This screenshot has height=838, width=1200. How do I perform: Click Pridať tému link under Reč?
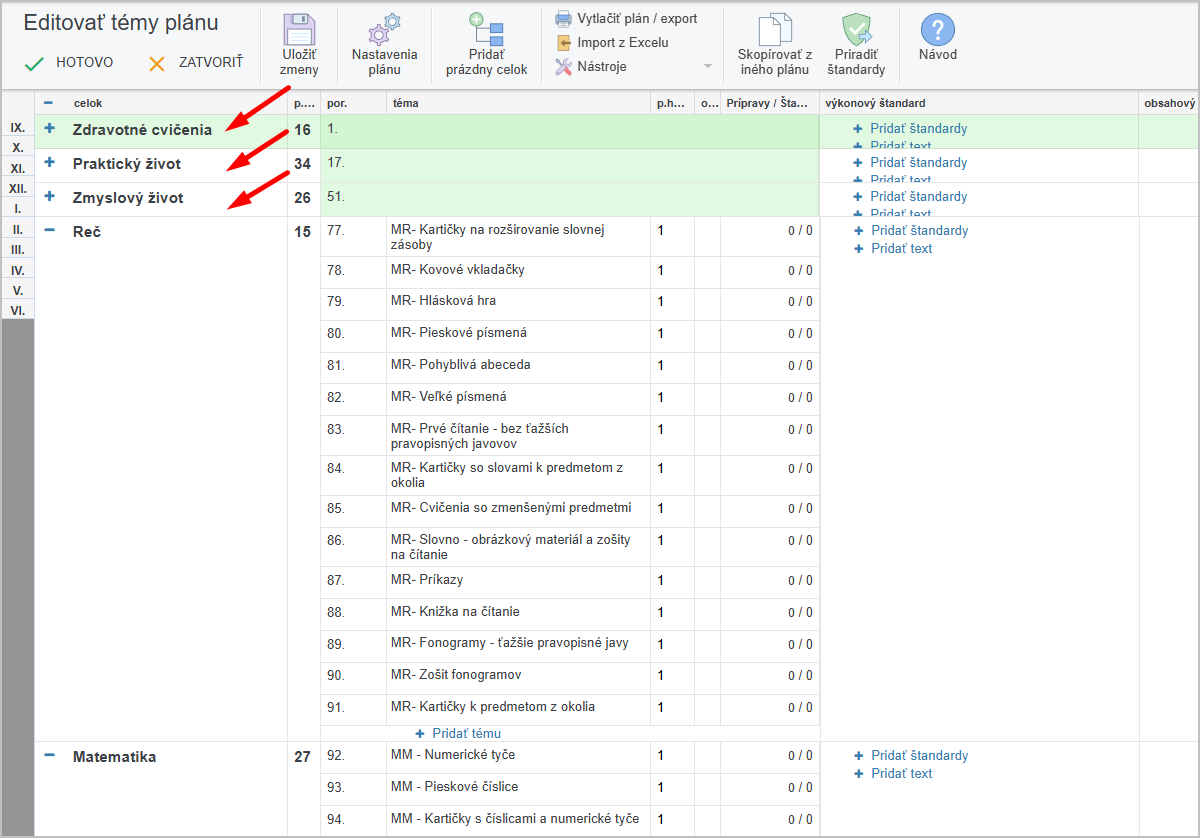[x=467, y=734]
